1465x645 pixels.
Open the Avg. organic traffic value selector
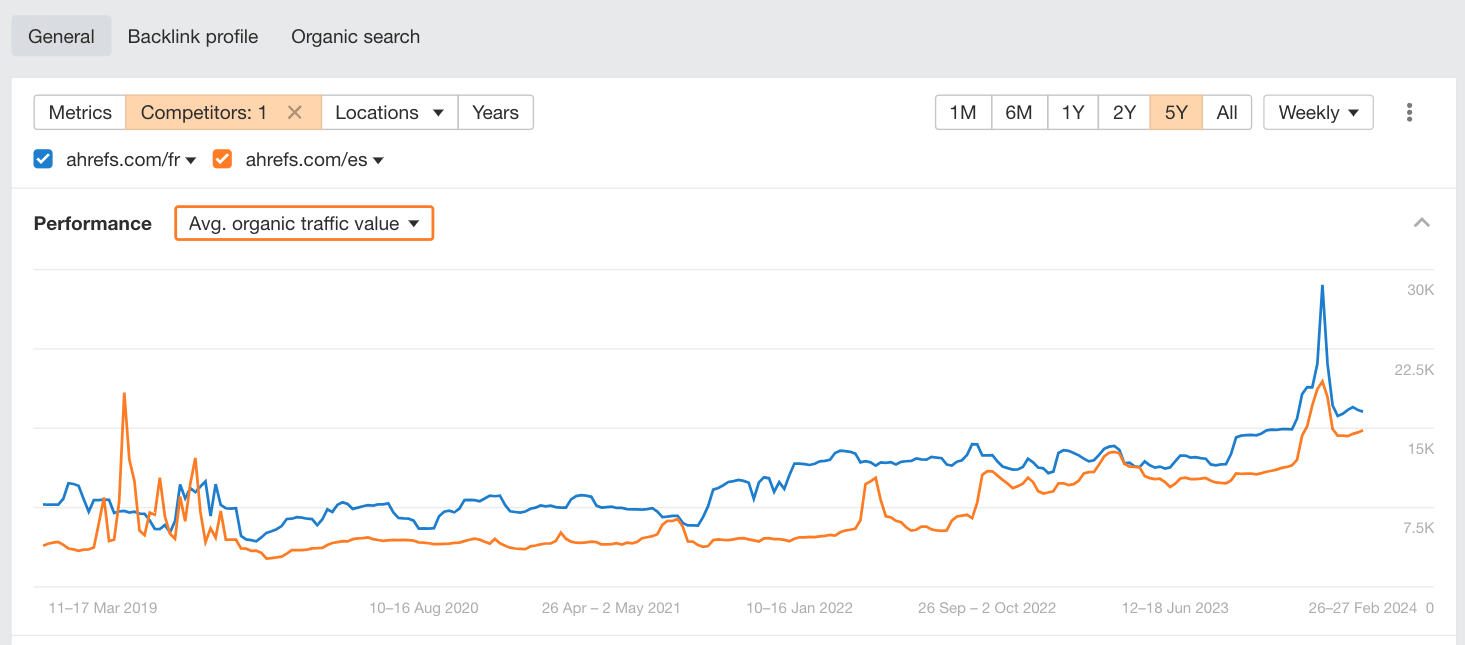point(303,223)
